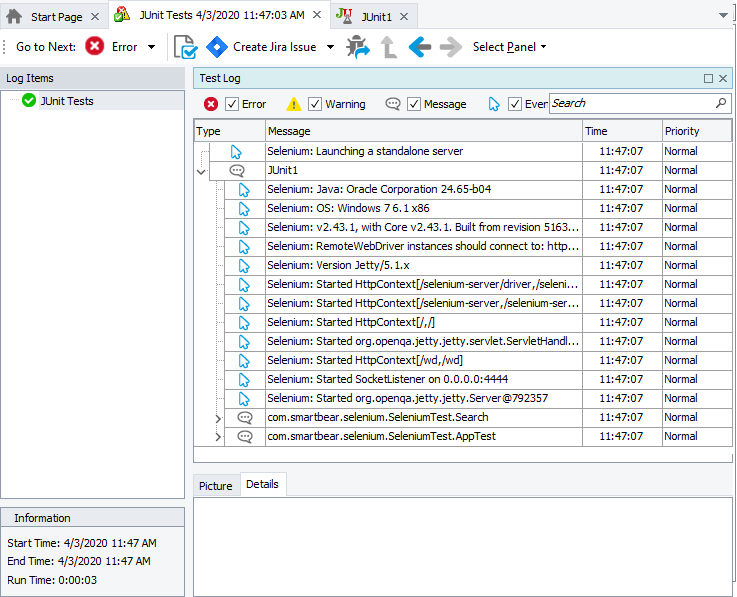Viewport: 737px width, 597px height.
Task: Uncheck the Error filter checkbox
Action: [232, 104]
